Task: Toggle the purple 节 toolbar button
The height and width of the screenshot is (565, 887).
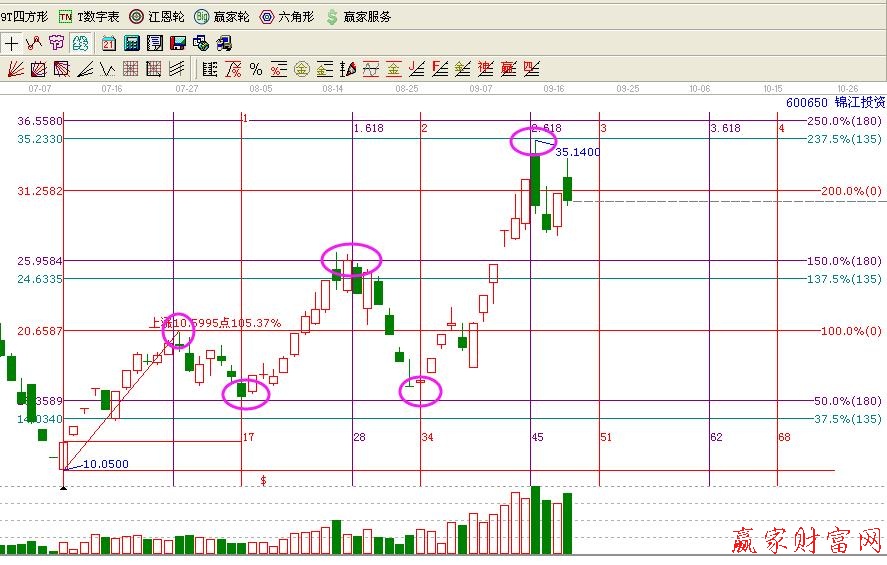Action: 56,43
